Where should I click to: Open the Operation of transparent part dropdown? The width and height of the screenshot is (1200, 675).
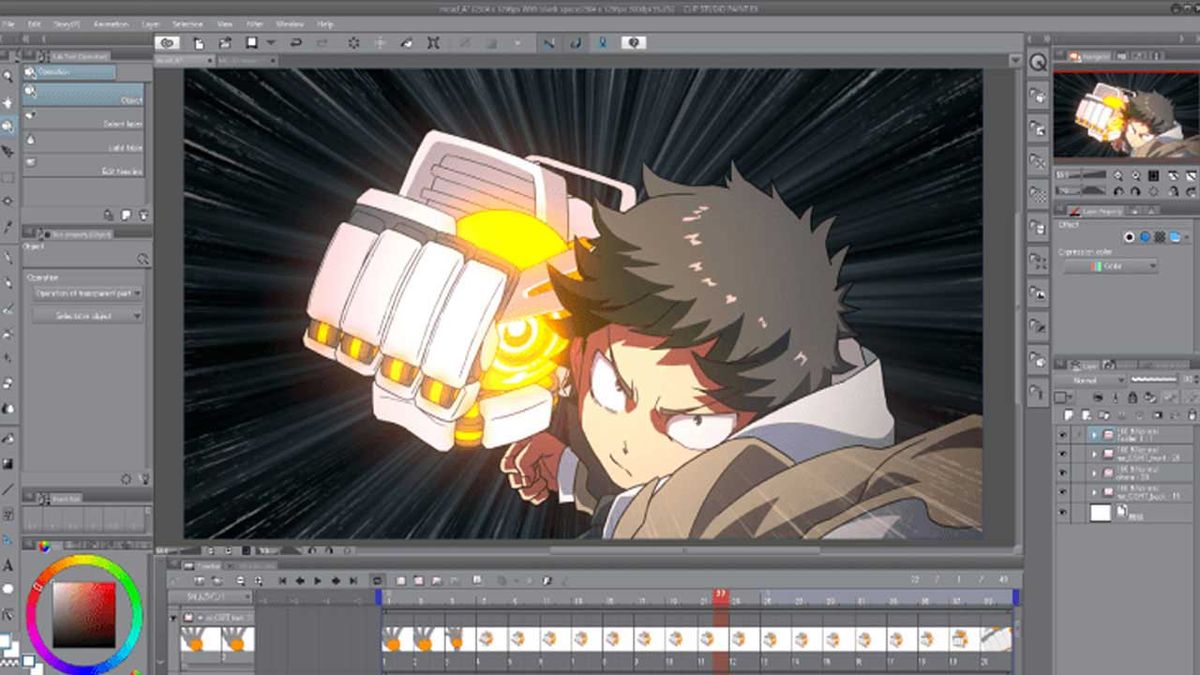point(88,293)
